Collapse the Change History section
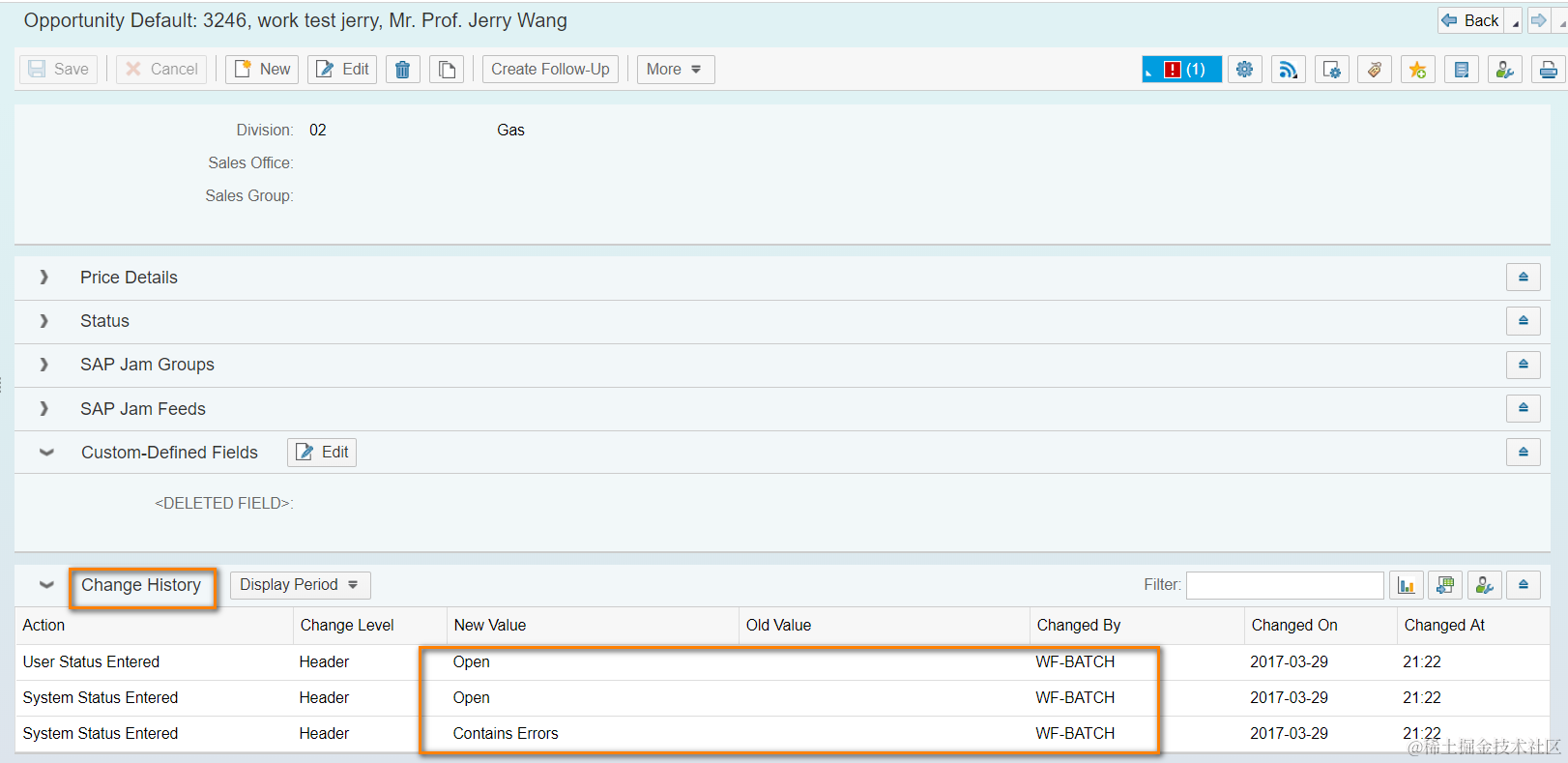The height and width of the screenshot is (763, 1568). (46, 584)
